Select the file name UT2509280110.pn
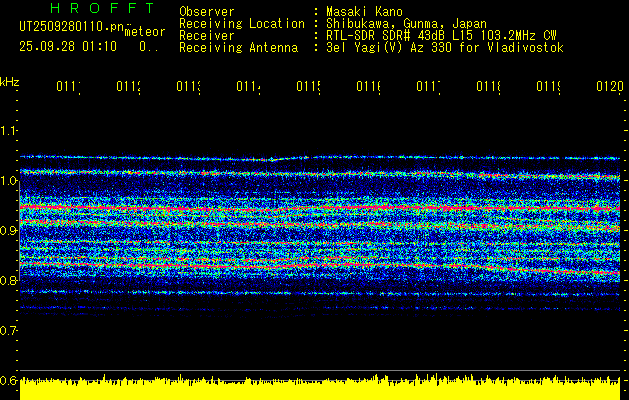This screenshot has height=400, width=629. pos(71,27)
